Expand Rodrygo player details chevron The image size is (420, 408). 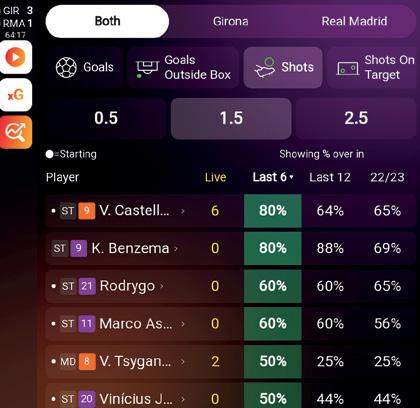coord(162,286)
